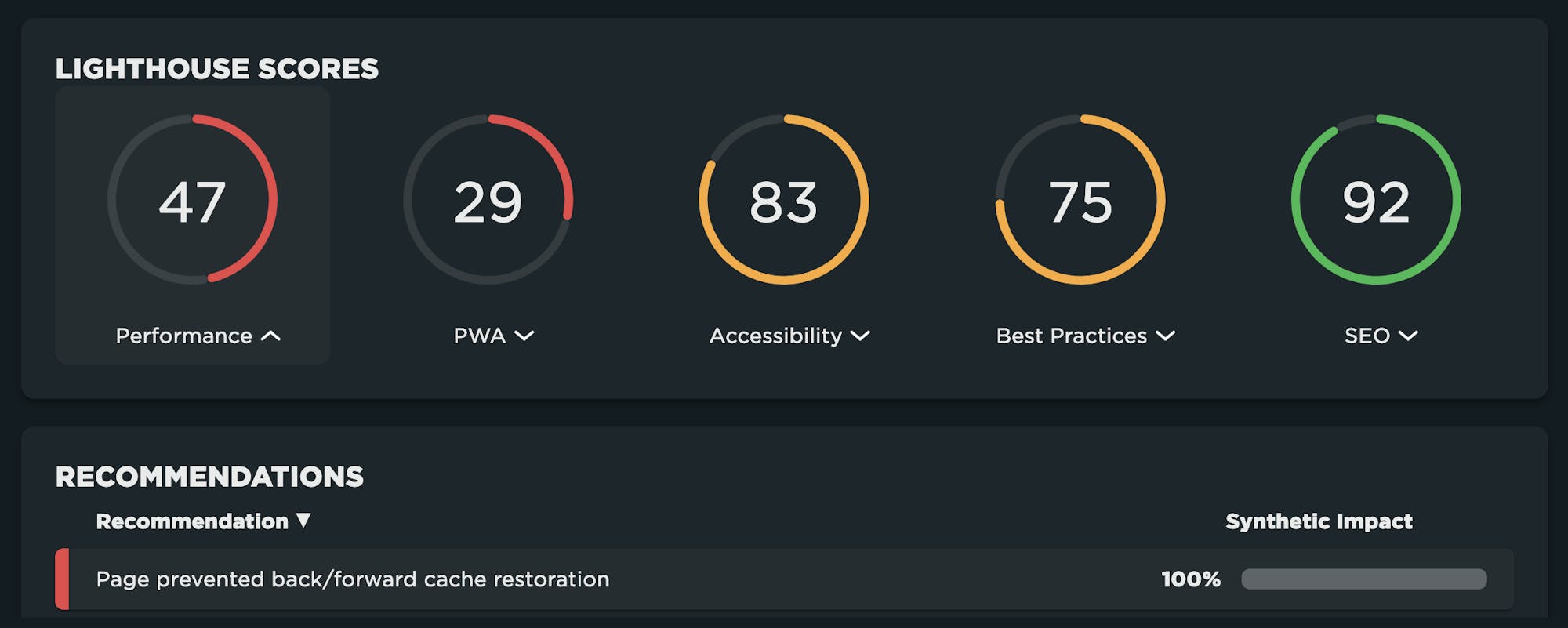This screenshot has height=628, width=1568.
Task: Expand the Best Practices chevron
Action: click(1166, 336)
